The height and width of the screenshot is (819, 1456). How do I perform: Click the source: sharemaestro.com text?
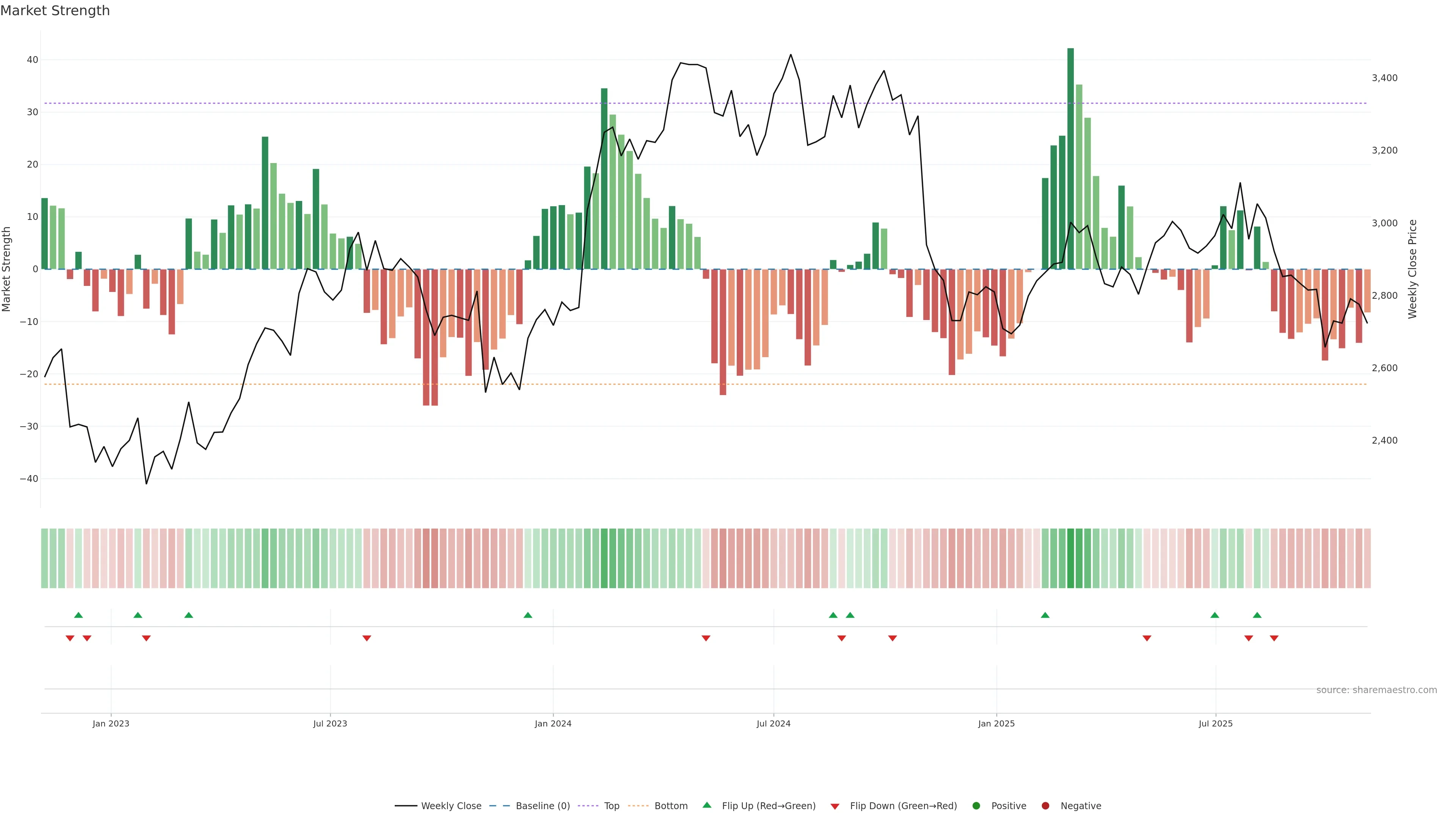(1376, 690)
